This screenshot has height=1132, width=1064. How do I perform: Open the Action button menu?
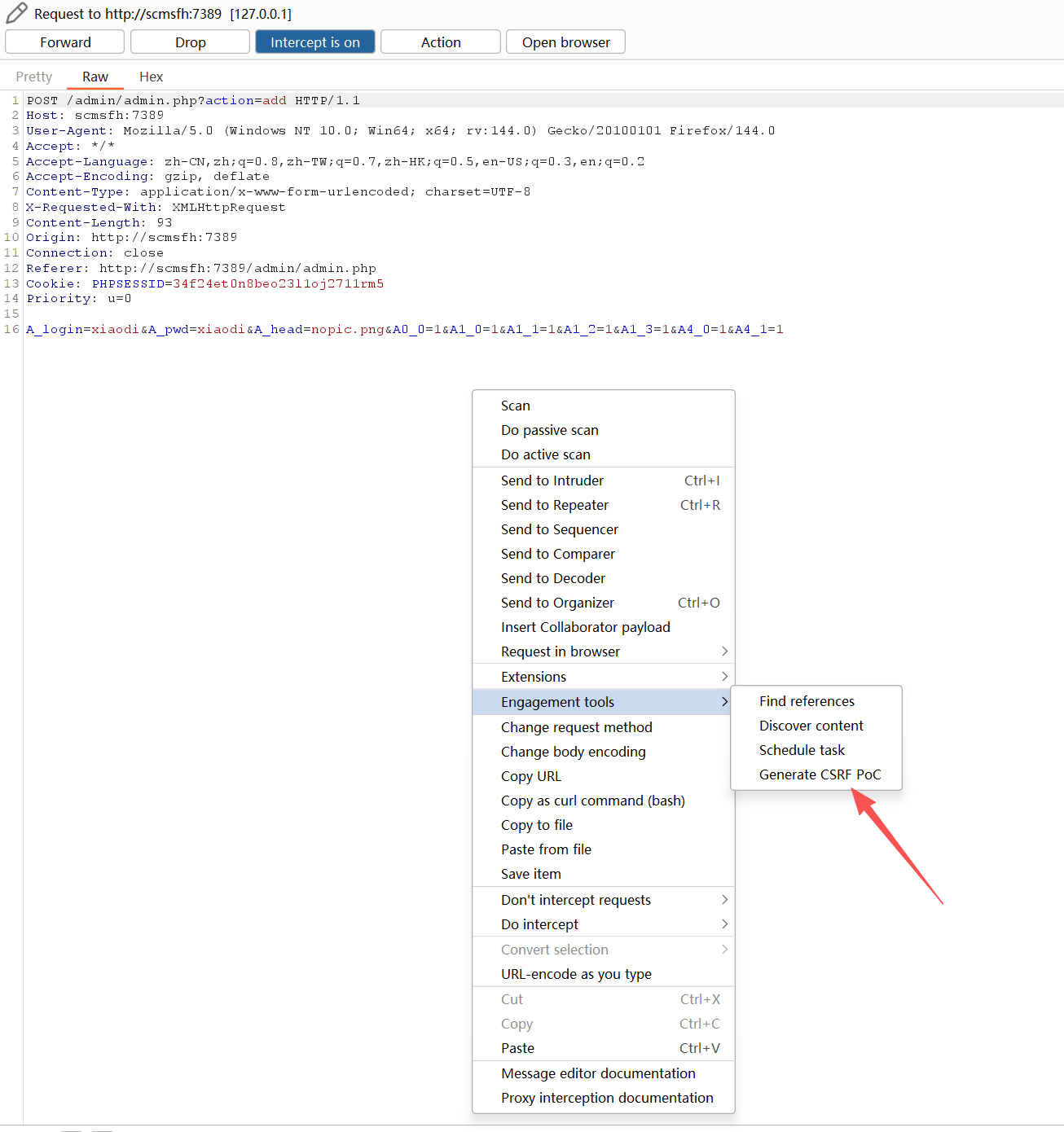point(441,42)
